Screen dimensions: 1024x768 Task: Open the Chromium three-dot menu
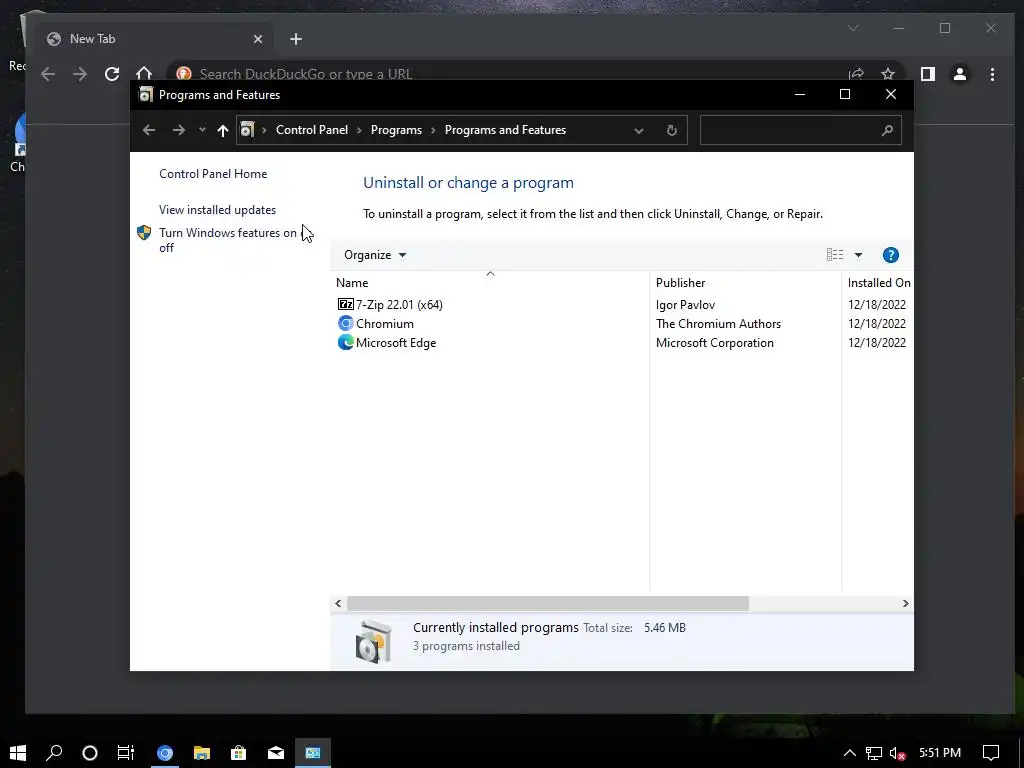pyautogui.click(x=992, y=74)
